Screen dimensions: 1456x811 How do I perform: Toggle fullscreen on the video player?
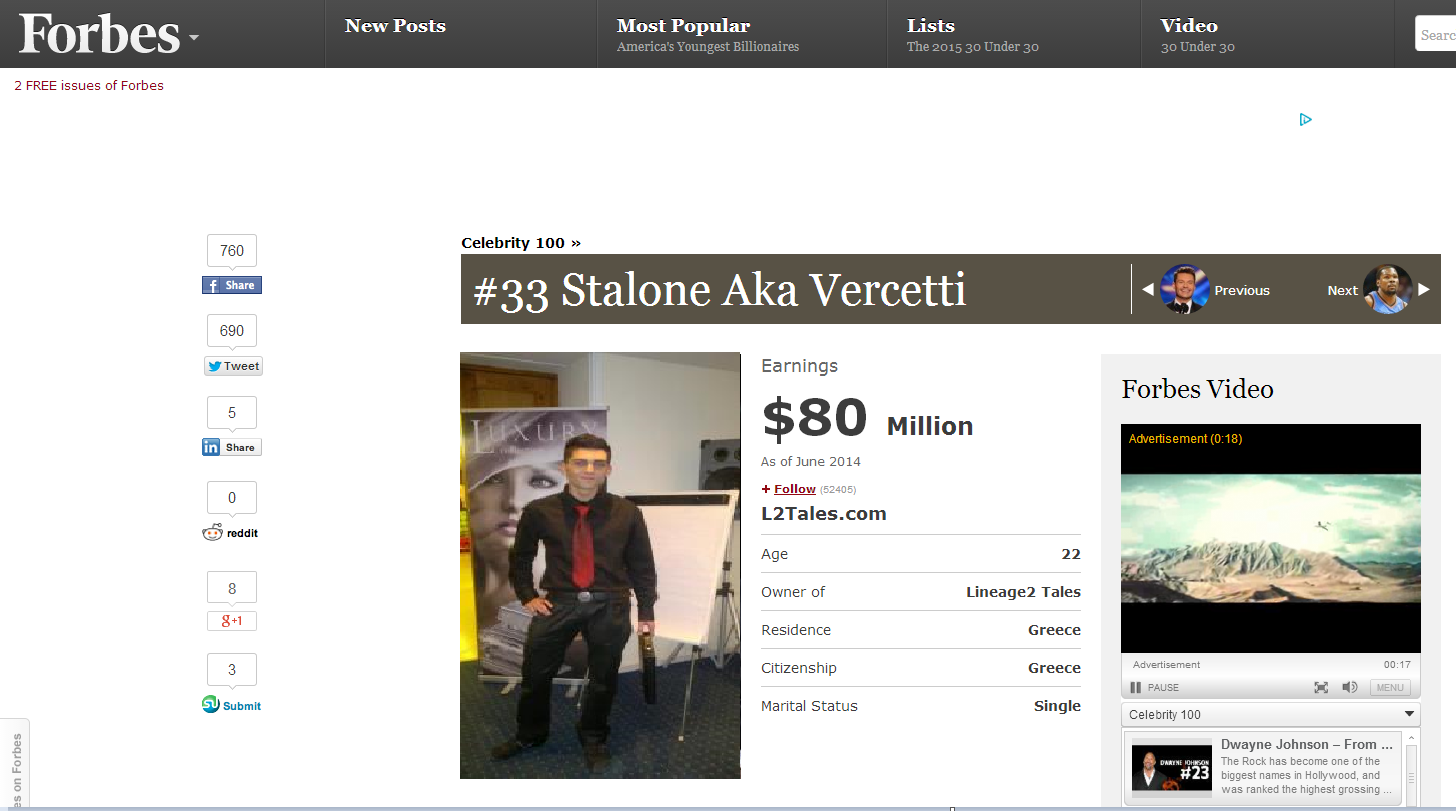coord(1321,687)
